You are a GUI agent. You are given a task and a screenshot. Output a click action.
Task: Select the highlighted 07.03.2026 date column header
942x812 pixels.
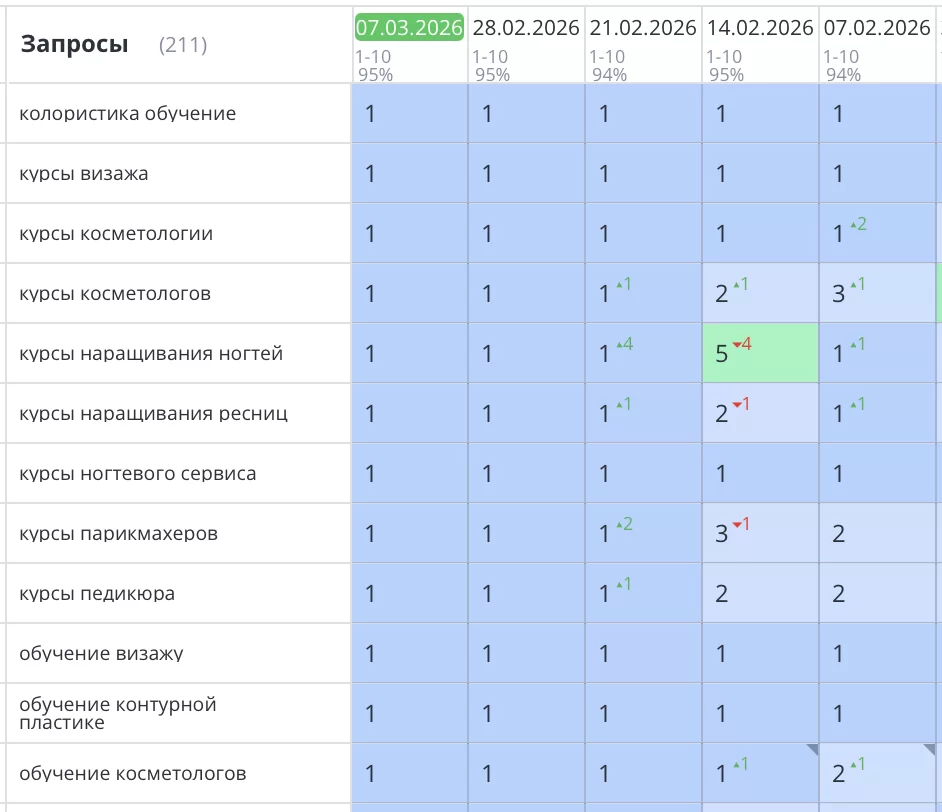pyautogui.click(x=409, y=28)
